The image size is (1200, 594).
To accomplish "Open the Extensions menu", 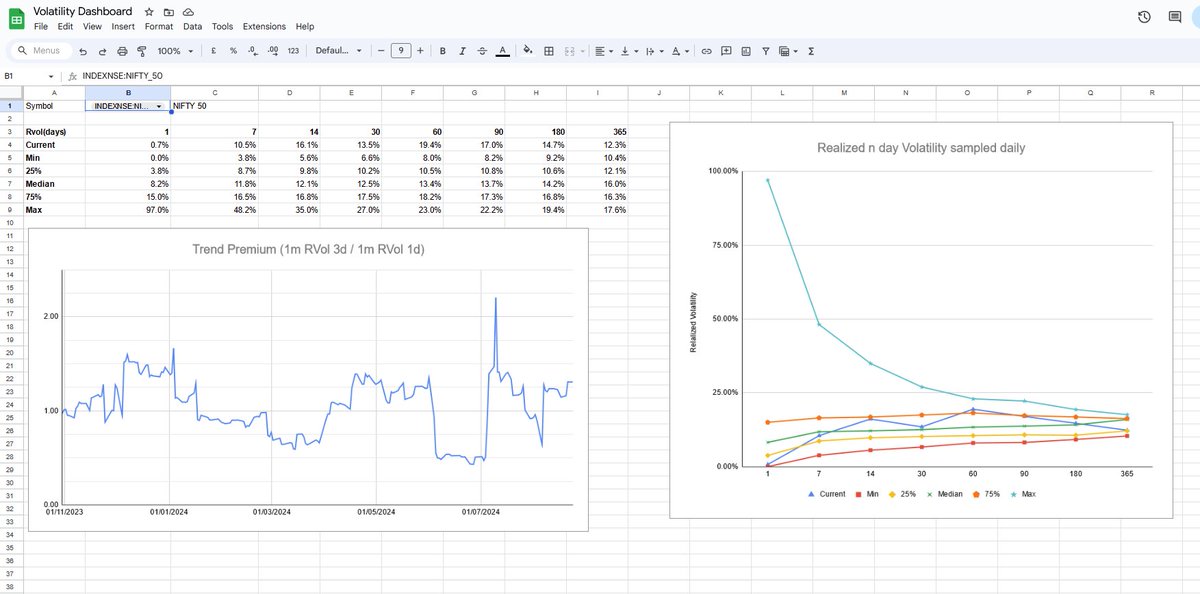I will (x=264, y=27).
